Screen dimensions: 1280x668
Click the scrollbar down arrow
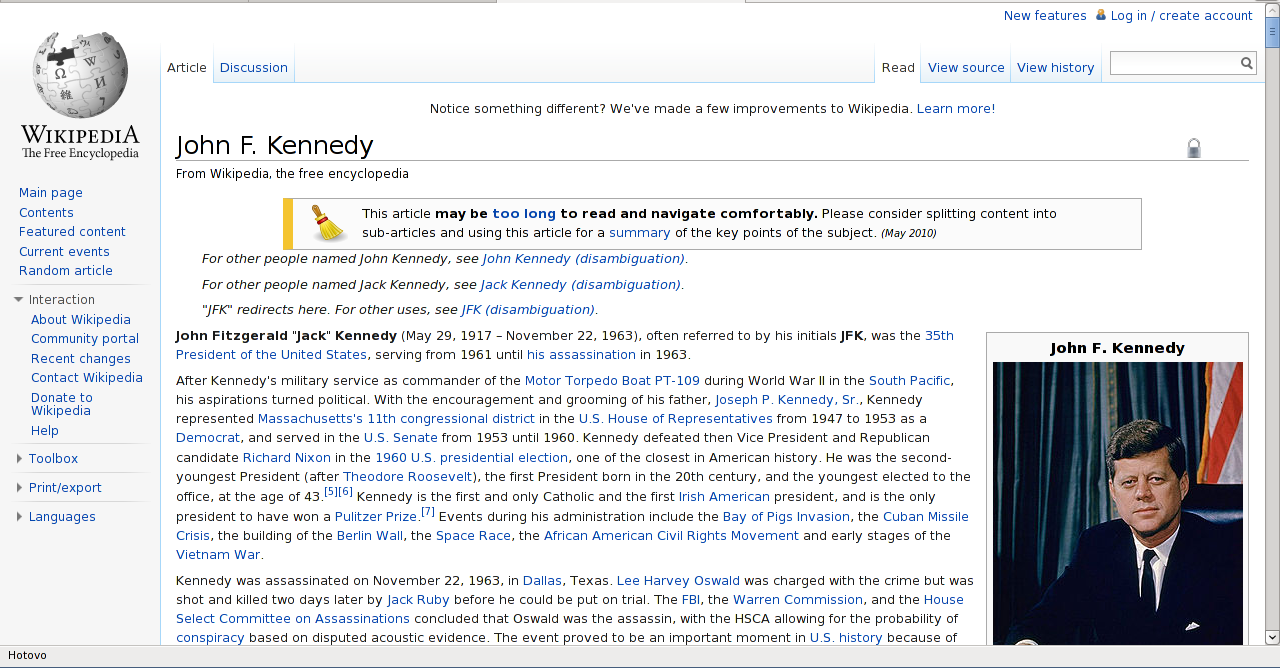click(x=1272, y=637)
